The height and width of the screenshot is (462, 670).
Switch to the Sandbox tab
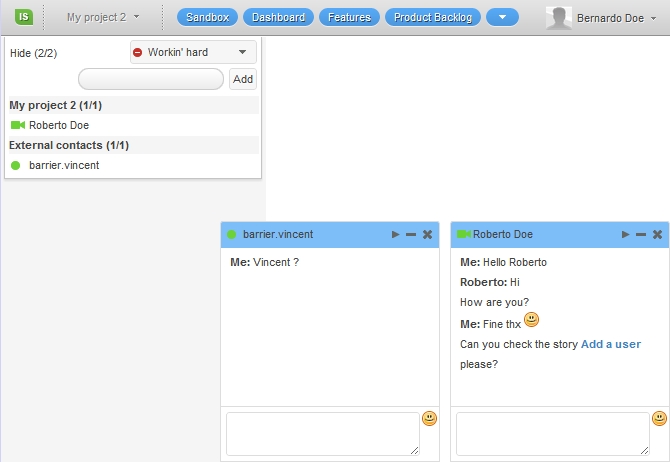(207, 18)
